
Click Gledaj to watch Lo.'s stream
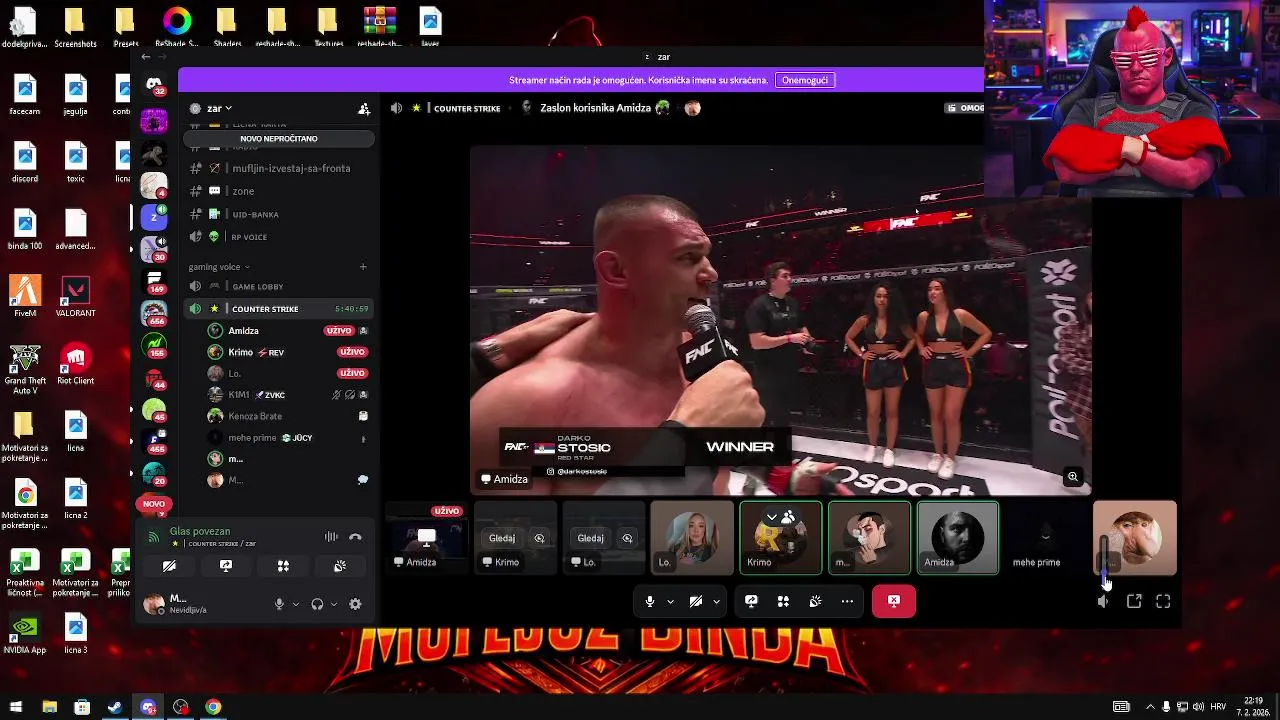click(590, 538)
